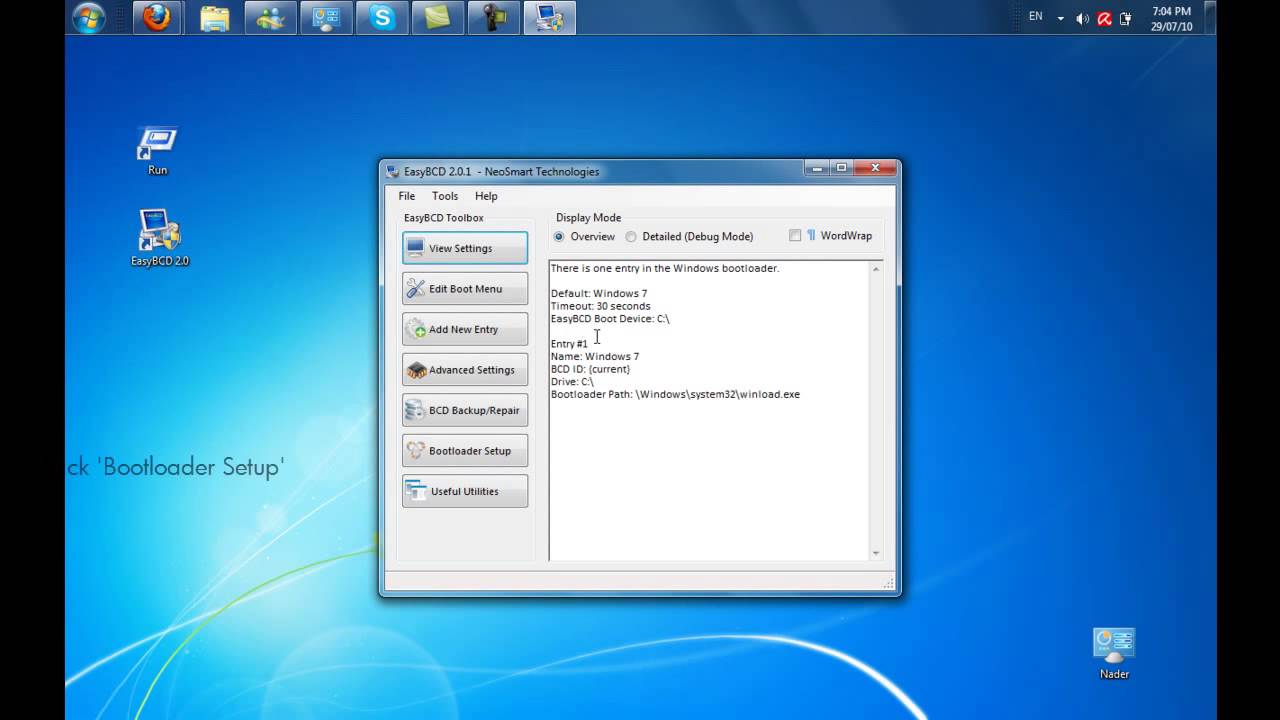Click the volume speaker tray icon
Screen dimensions: 1280x720
tap(1082, 18)
